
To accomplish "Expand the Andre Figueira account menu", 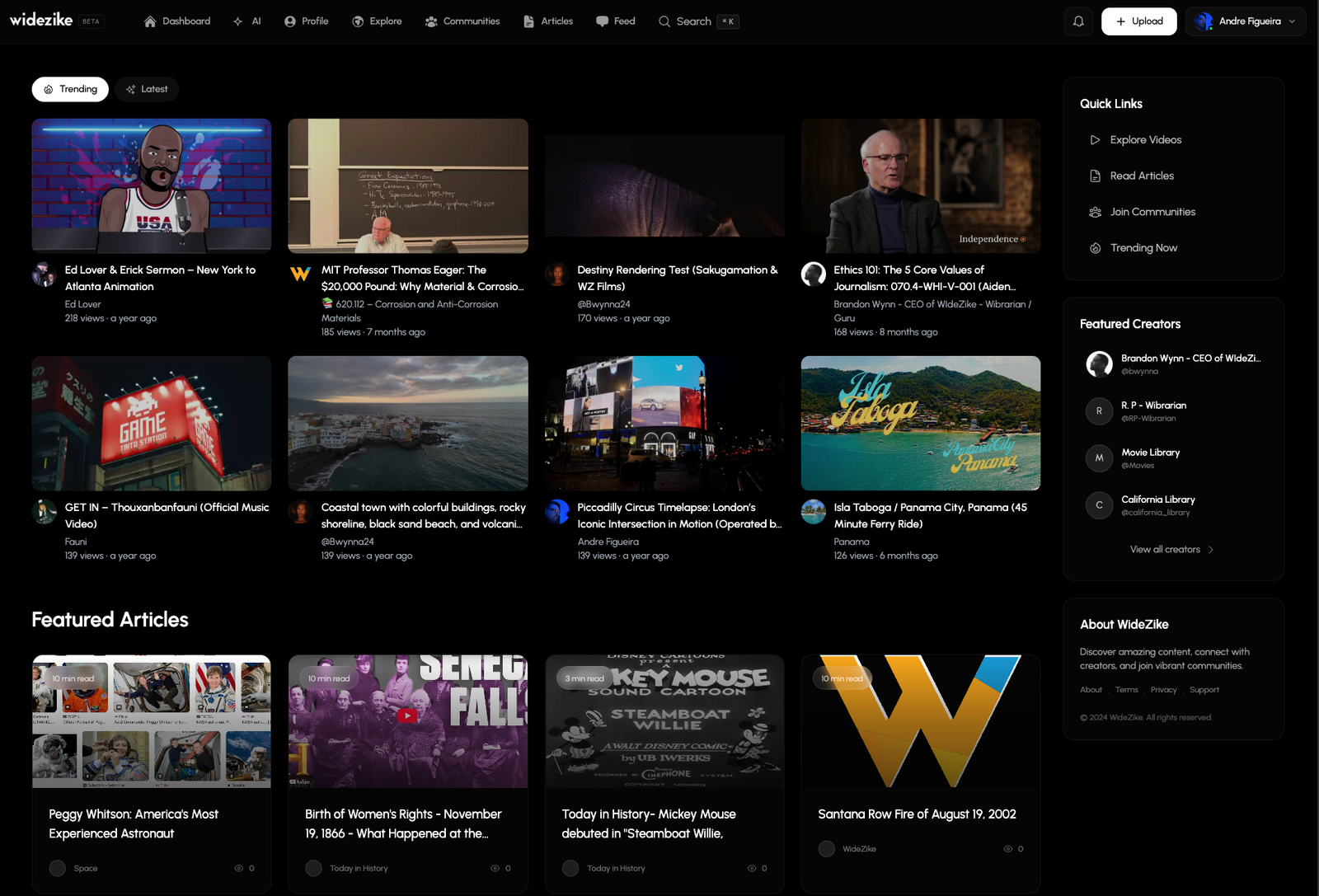I will (1245, 21).
